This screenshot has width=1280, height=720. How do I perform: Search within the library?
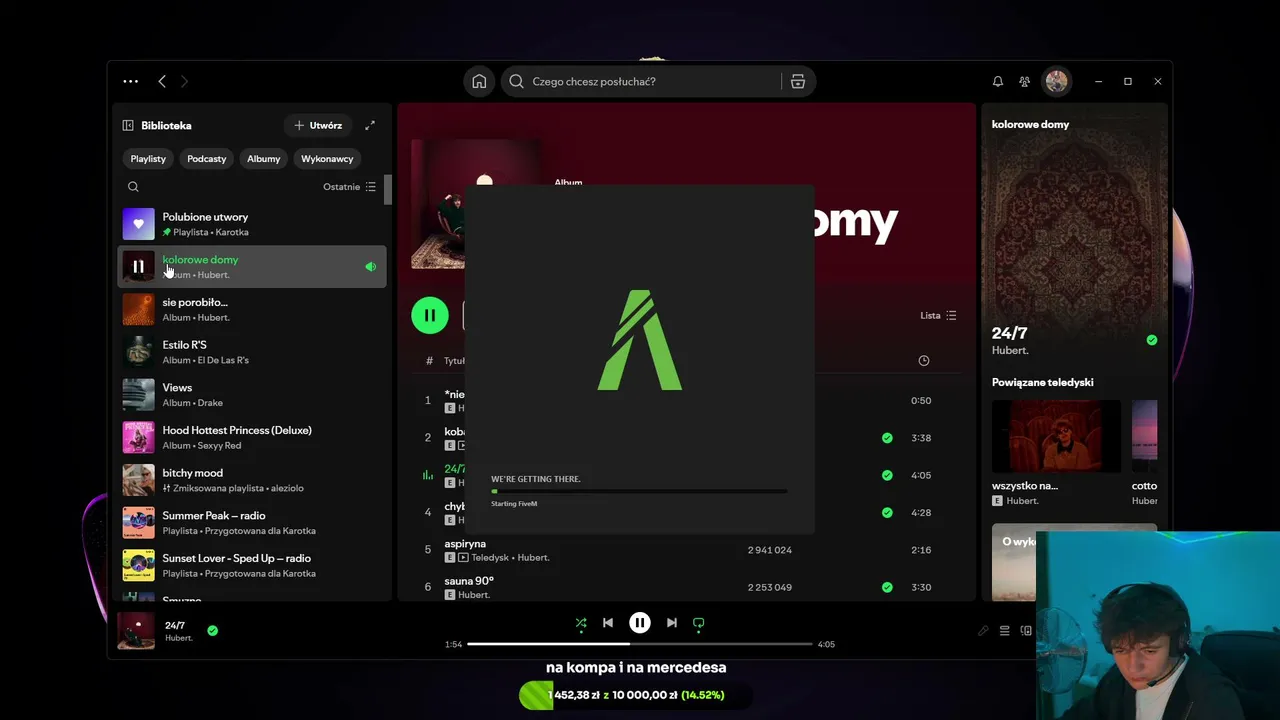pos(133,187)
